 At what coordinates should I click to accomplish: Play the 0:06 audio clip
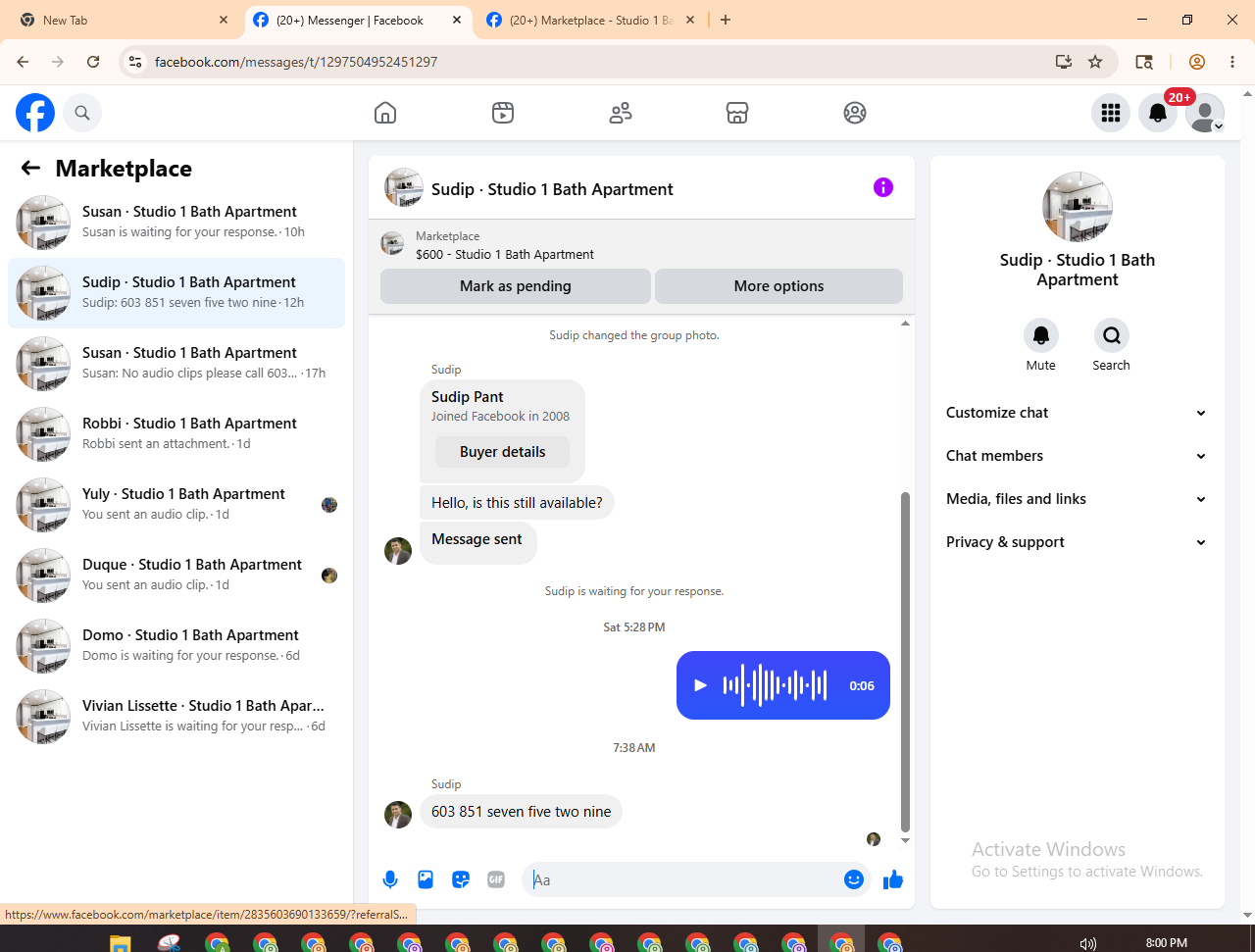pos(700,685)
